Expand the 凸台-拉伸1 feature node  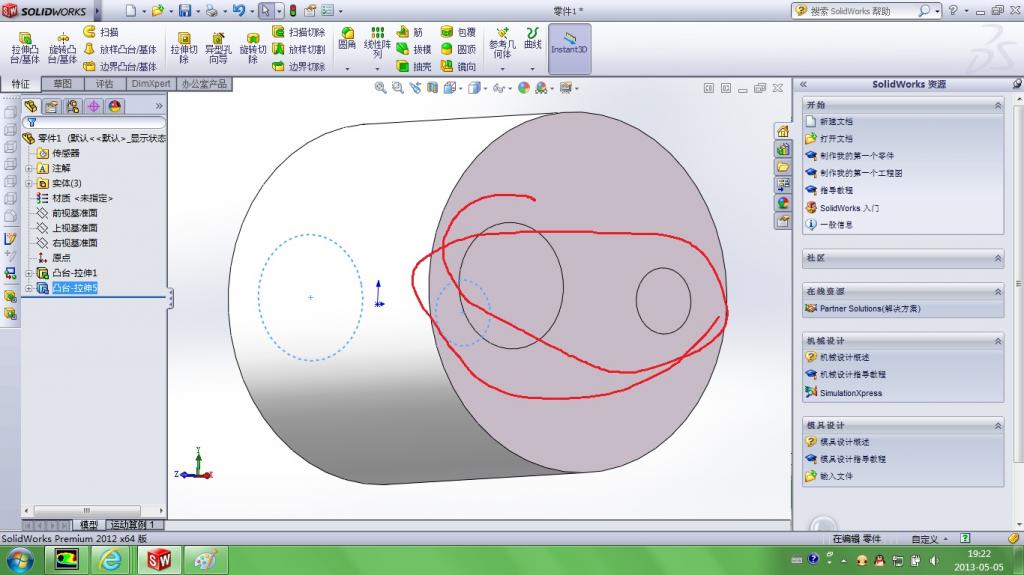pyautogui.click(x=29, y=273)
